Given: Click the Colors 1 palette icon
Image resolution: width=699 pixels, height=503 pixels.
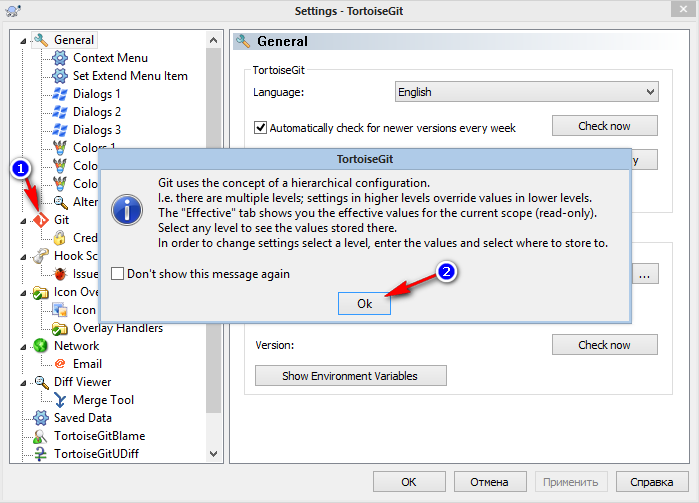Looking at the screenshot, I should [x=60, y=148].
